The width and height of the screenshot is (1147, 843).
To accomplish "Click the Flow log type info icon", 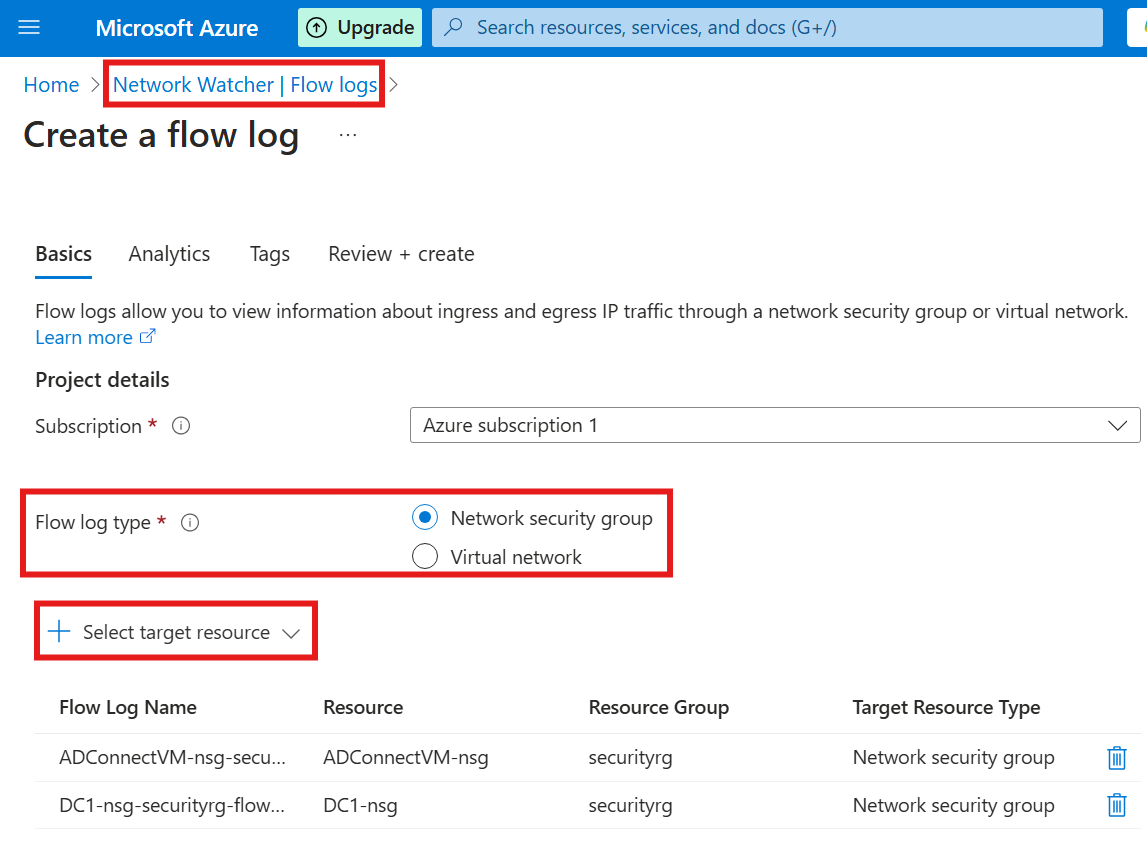I will 190,522.
